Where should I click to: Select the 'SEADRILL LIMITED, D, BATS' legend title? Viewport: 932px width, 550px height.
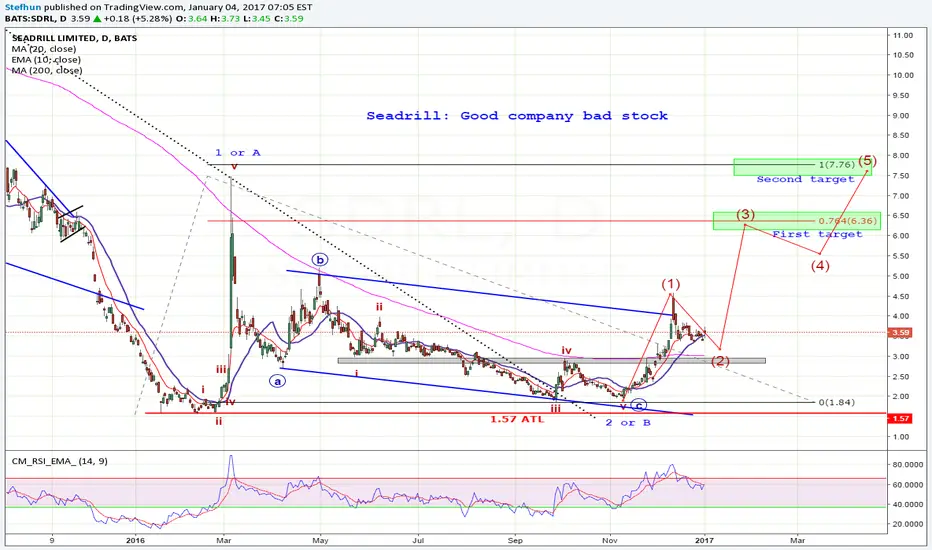point(74,38)
